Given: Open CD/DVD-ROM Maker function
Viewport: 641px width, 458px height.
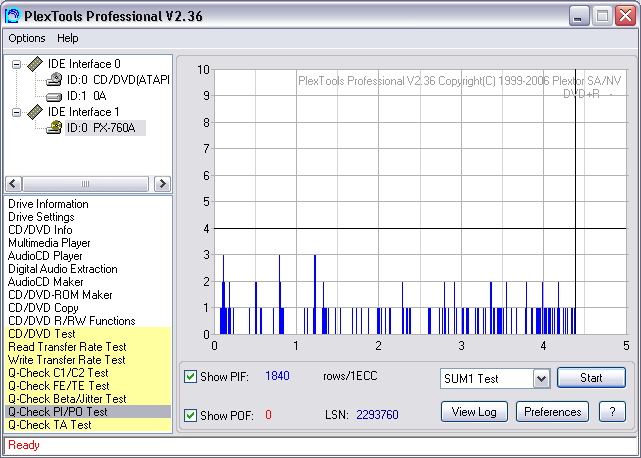Looking at the screenshot, I should click(x=60, y=295).
